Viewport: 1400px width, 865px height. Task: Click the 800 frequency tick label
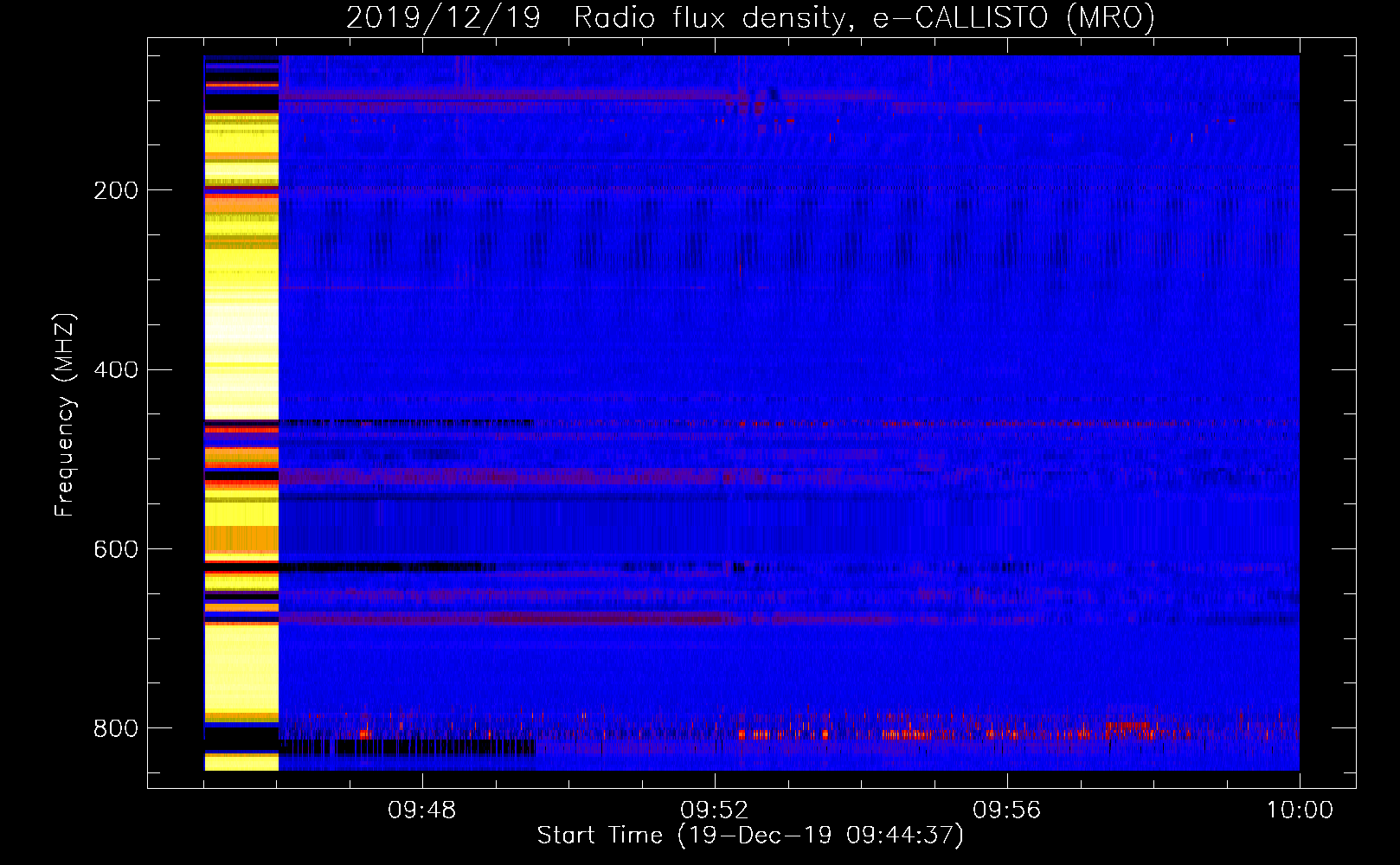(x=116, y=728)
